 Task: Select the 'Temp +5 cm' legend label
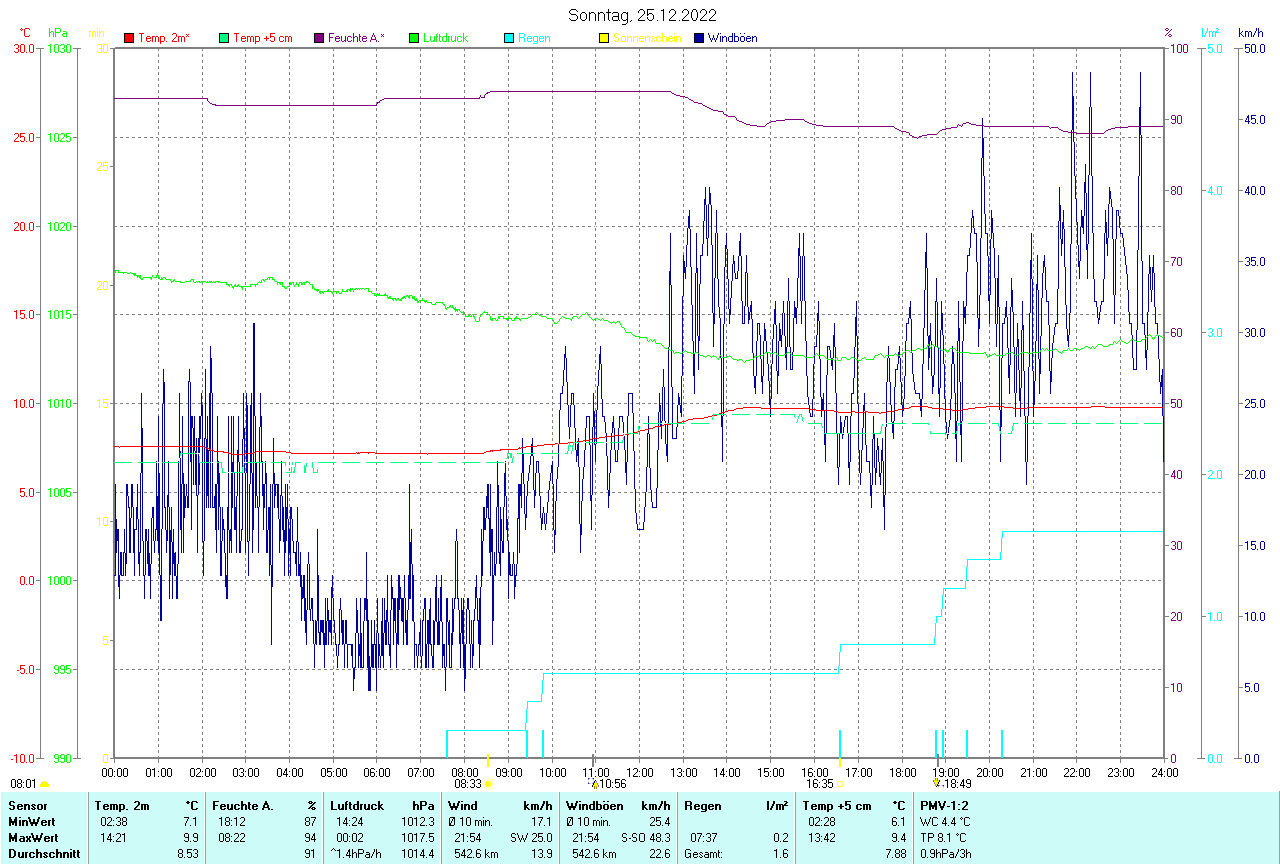[263, 38]
